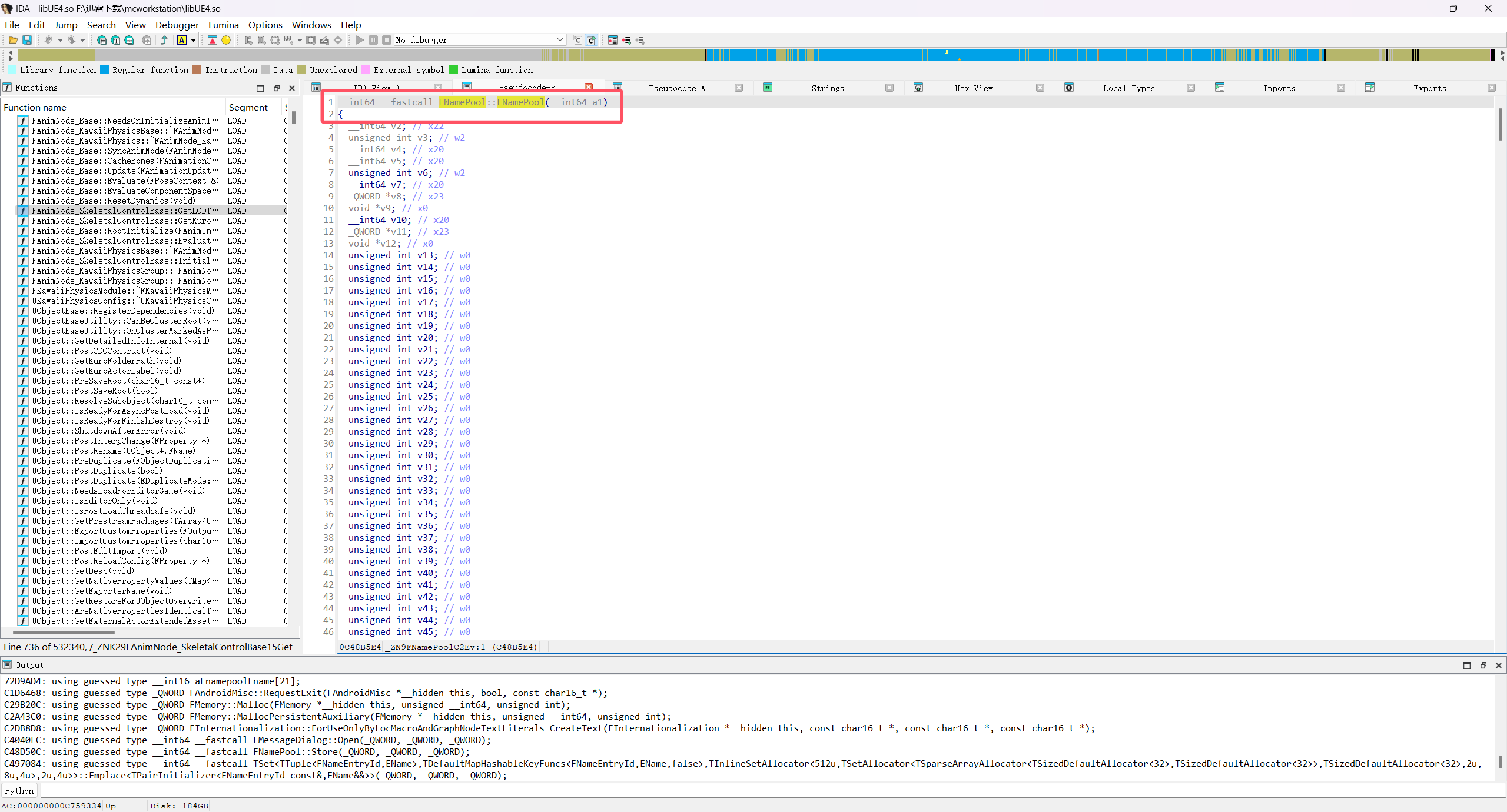The image size is (1507, 812).
Task: Expand the jump back history dropdown arrow
Action: (60, 40)
